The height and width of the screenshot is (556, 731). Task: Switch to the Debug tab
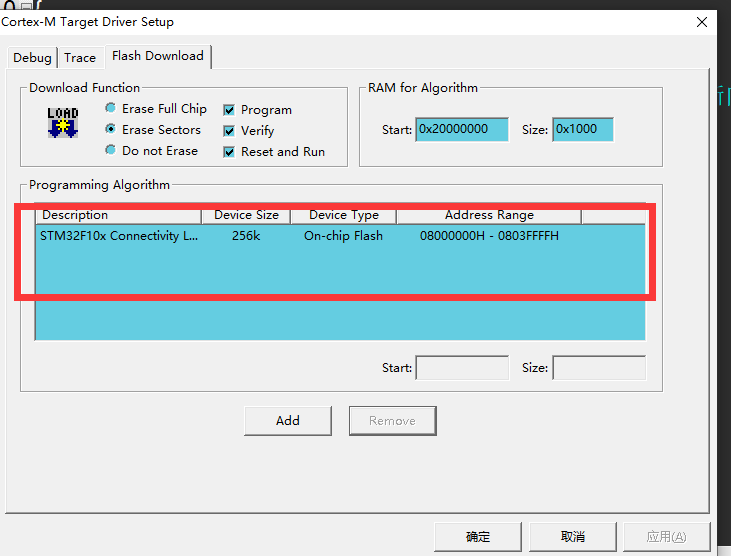point(32,58)
